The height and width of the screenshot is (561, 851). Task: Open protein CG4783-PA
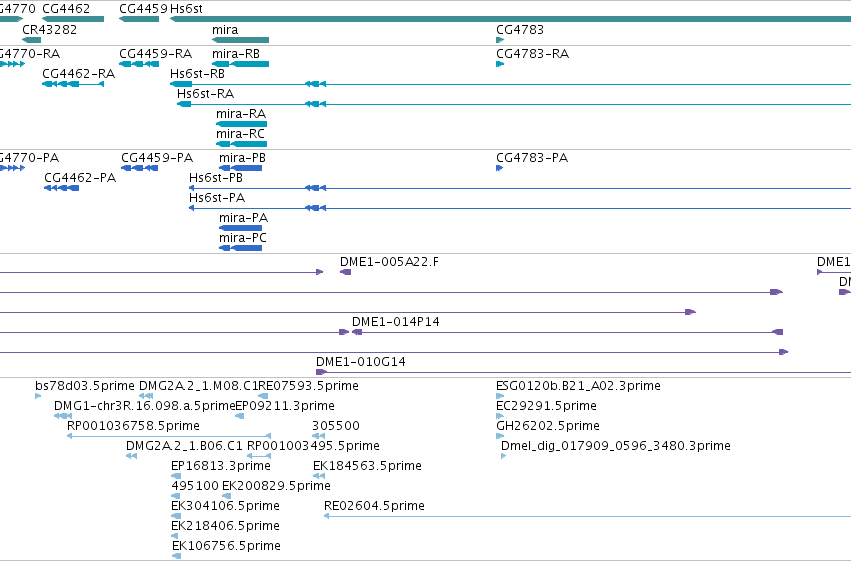(x=499, y=168)
